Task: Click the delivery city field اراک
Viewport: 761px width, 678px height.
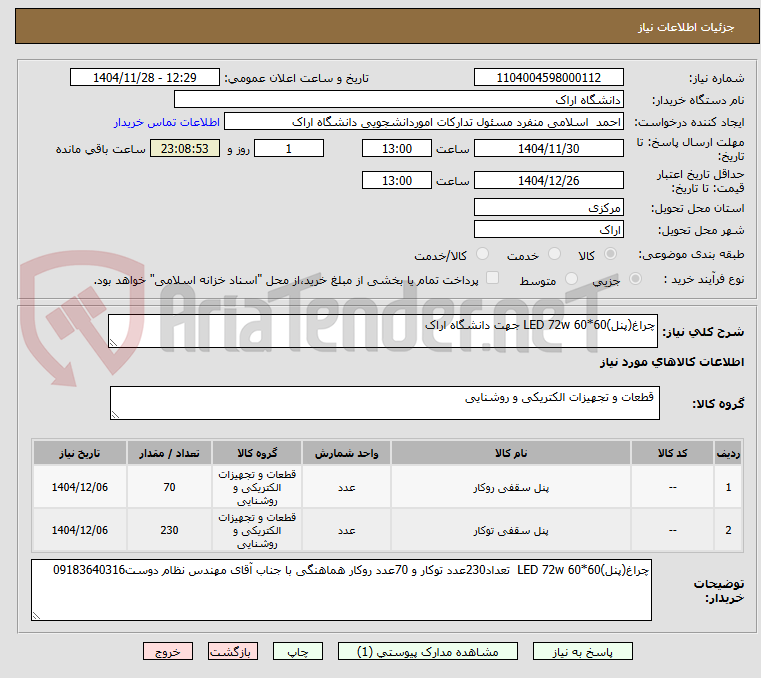Action: pos(548,230)
